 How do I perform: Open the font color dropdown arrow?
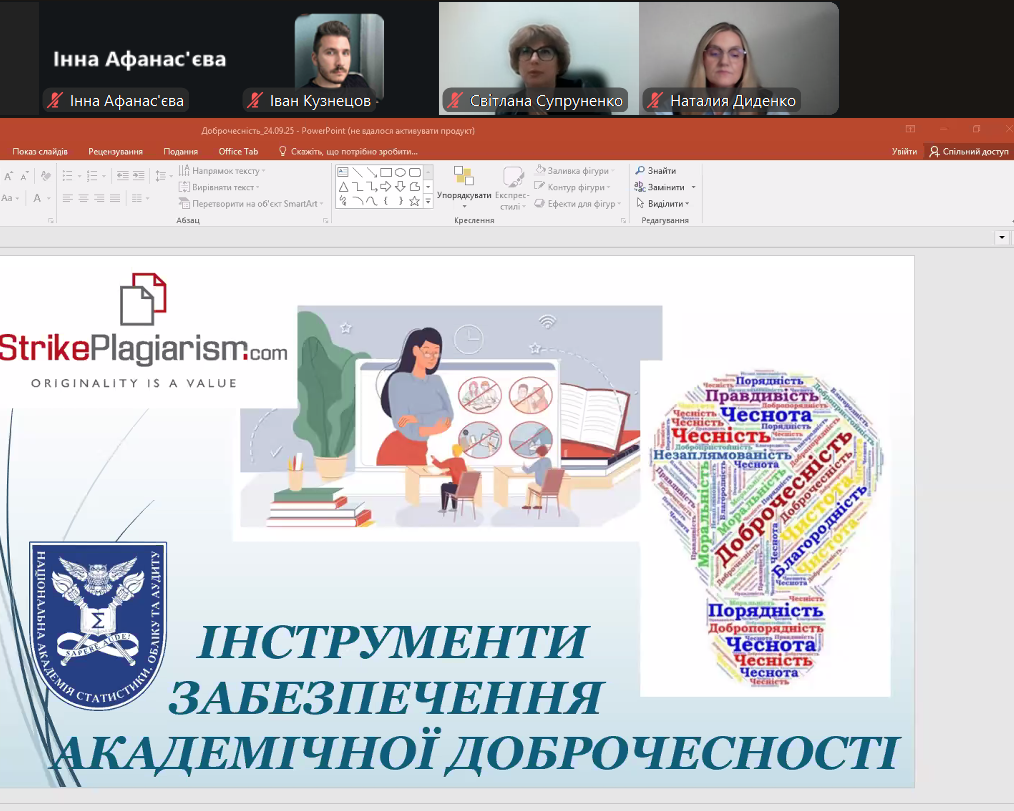[49, 199]
